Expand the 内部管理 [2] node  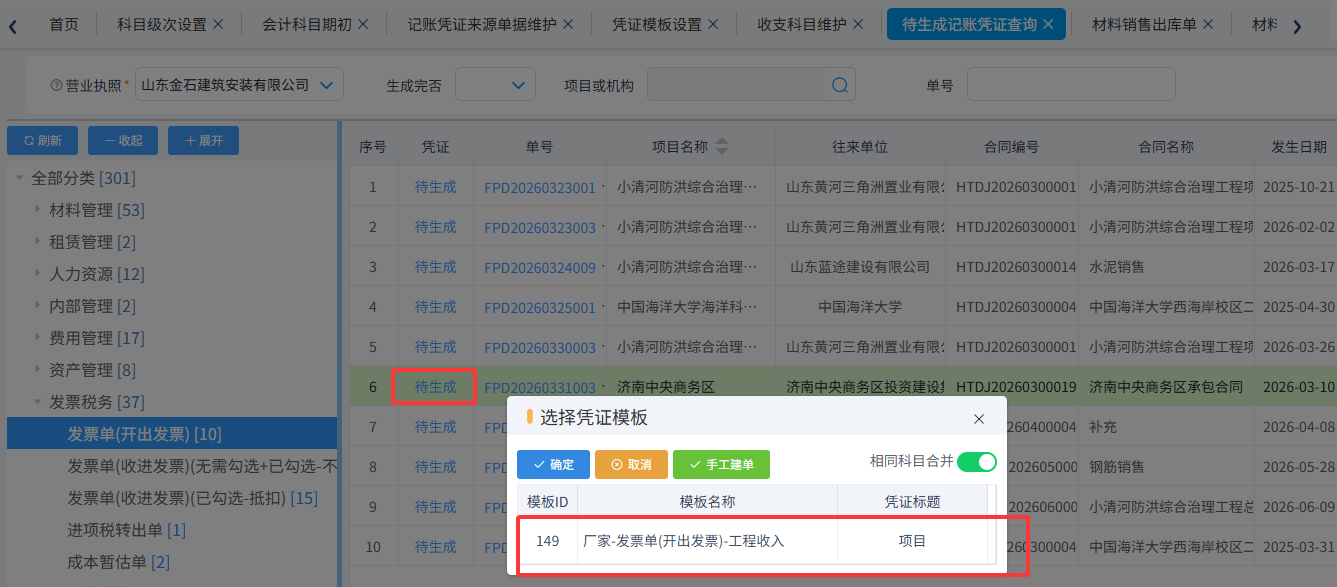38,306
